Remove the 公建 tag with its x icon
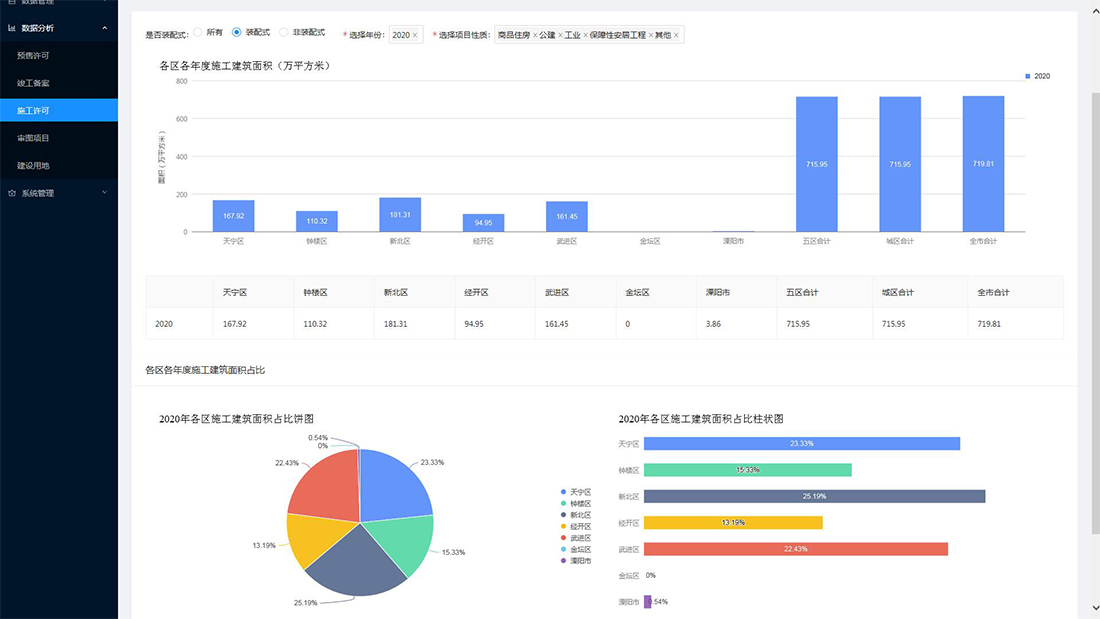This screenshot has width=1100, height=619. coord(561,35)
